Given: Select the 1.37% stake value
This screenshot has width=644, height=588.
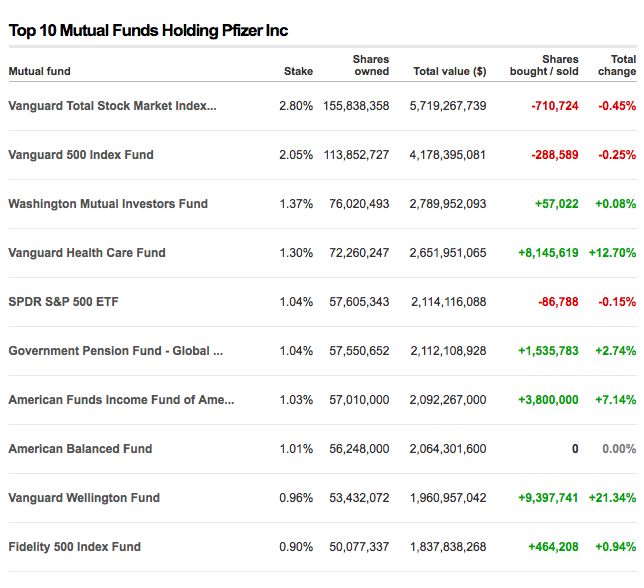Looking at the screenshot, I should tap(296, 204).
